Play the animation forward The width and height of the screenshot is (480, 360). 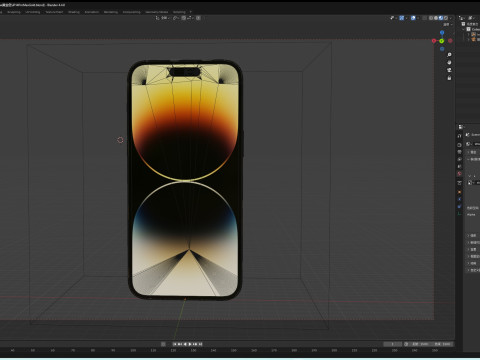pos(190,344)
